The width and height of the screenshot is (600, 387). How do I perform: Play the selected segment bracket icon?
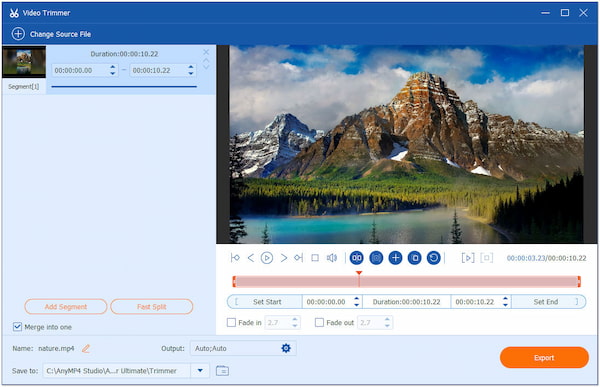pos(468,258)
